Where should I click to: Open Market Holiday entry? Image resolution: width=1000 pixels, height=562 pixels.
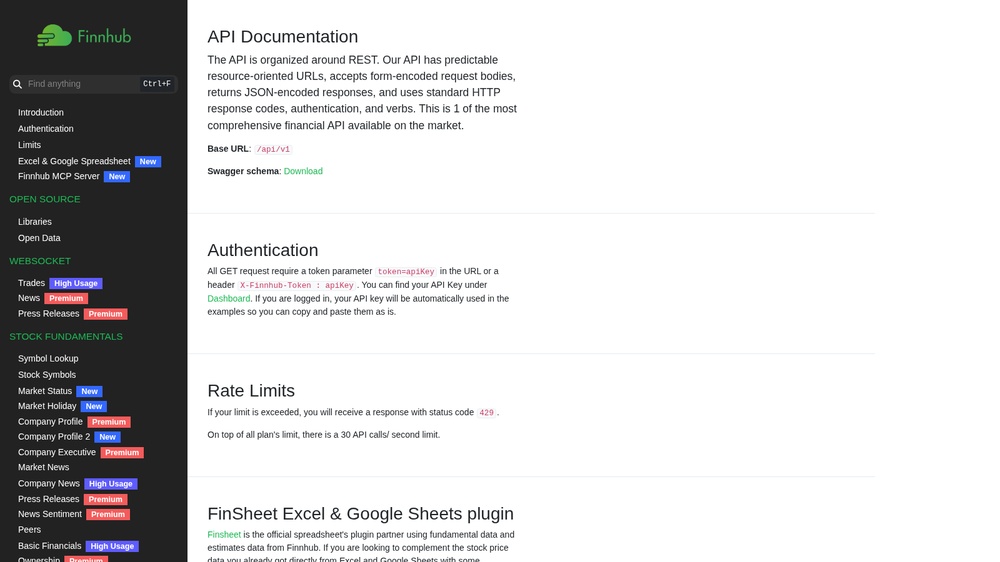point(47,406)
